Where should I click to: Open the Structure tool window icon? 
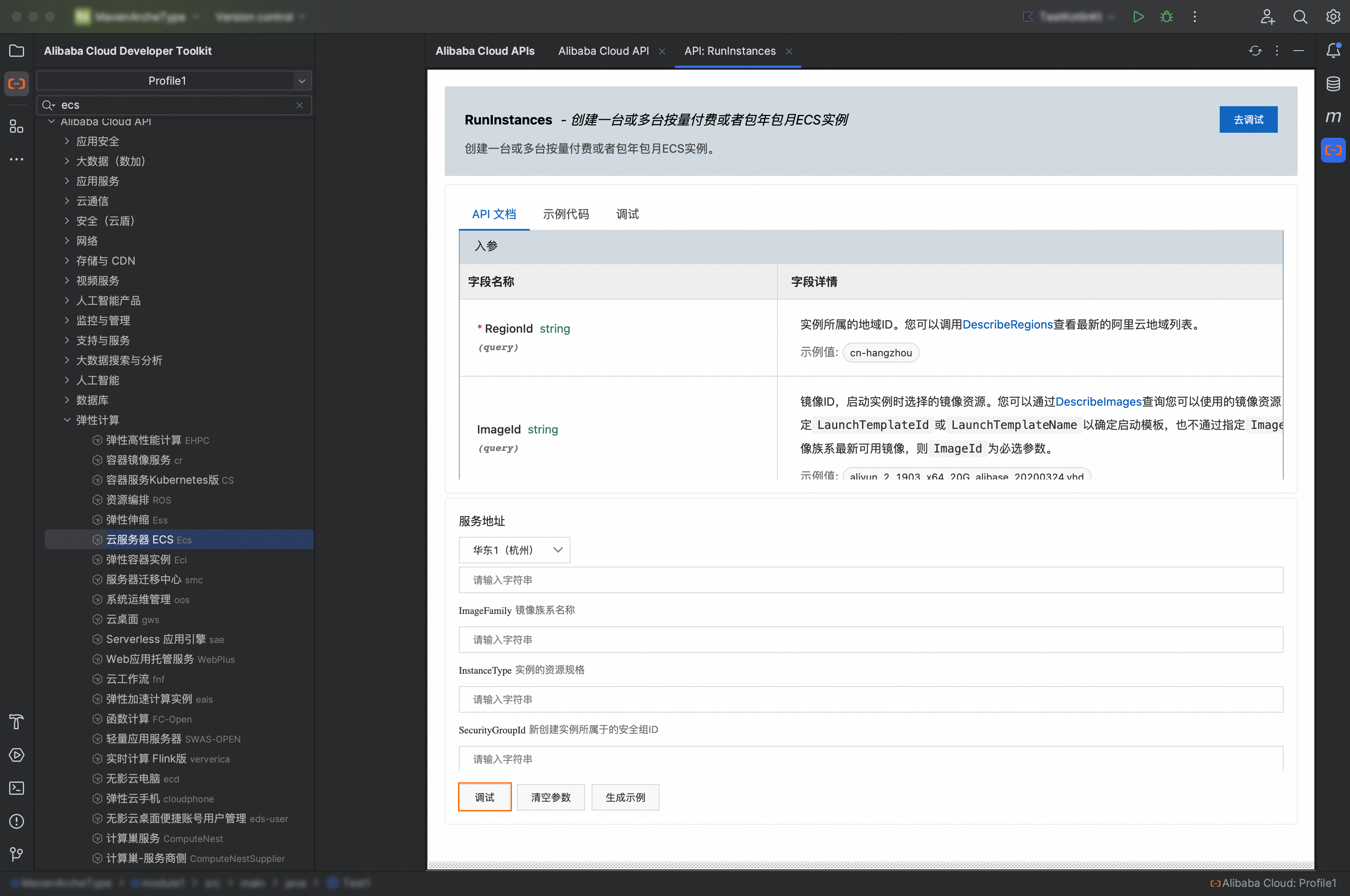pyautogui.click(x=17, y=126)
